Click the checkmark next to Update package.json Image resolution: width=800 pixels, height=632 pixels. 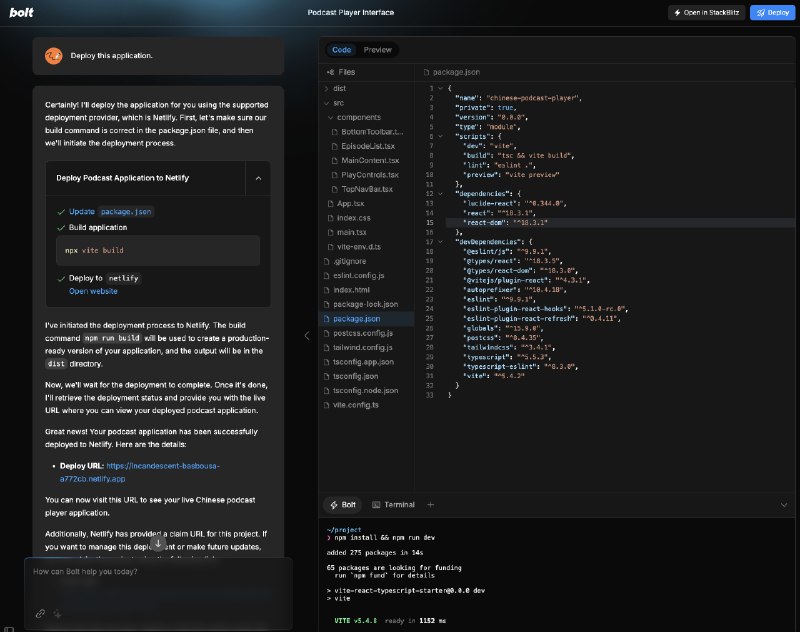(61, 212)
